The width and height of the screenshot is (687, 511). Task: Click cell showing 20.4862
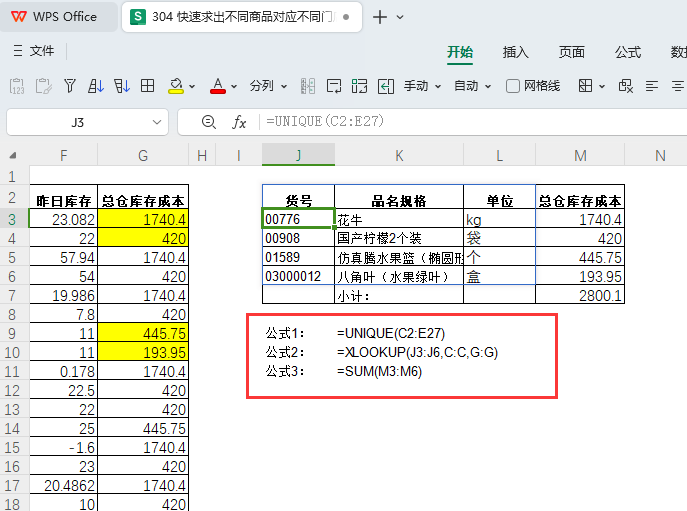pos(64,485)
